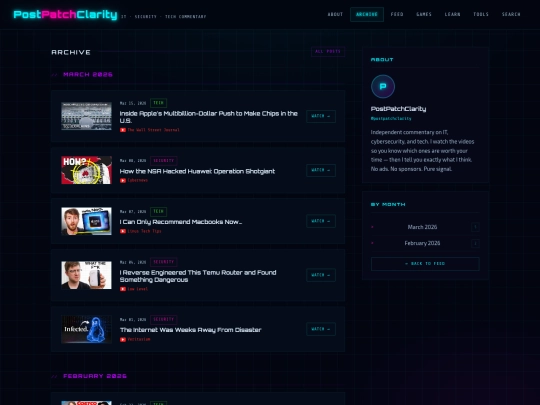540x405 pixels.
Task: Open title The Internet Was Weeks Away
Action: (x=190, y=330)
